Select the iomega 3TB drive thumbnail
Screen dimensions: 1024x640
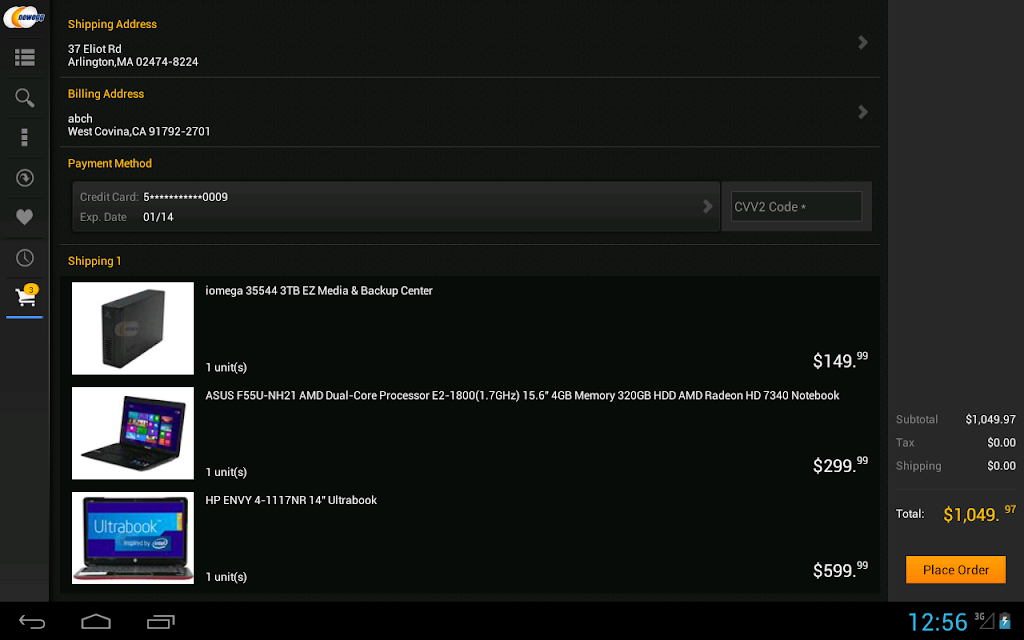pos(133,328)
